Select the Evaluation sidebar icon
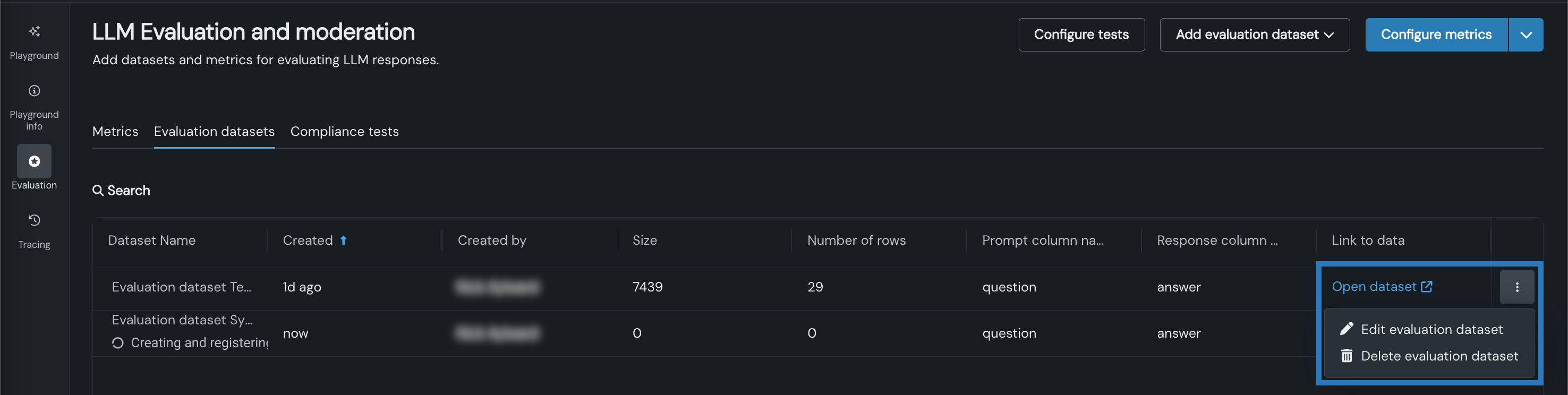Screen dimensions: 1568x395 tap(34, 161)
